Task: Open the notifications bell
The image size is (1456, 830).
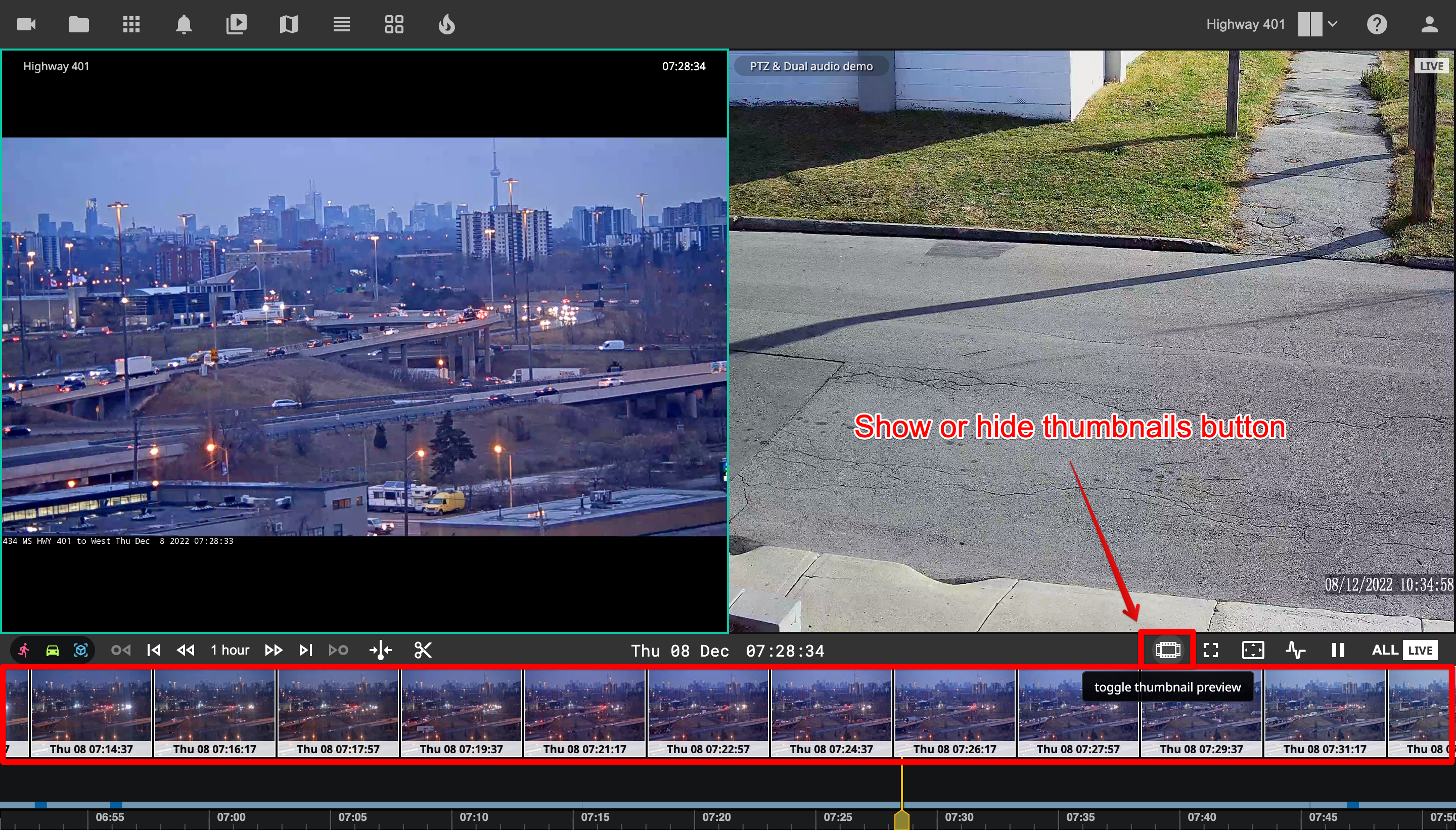Action: 184,24
